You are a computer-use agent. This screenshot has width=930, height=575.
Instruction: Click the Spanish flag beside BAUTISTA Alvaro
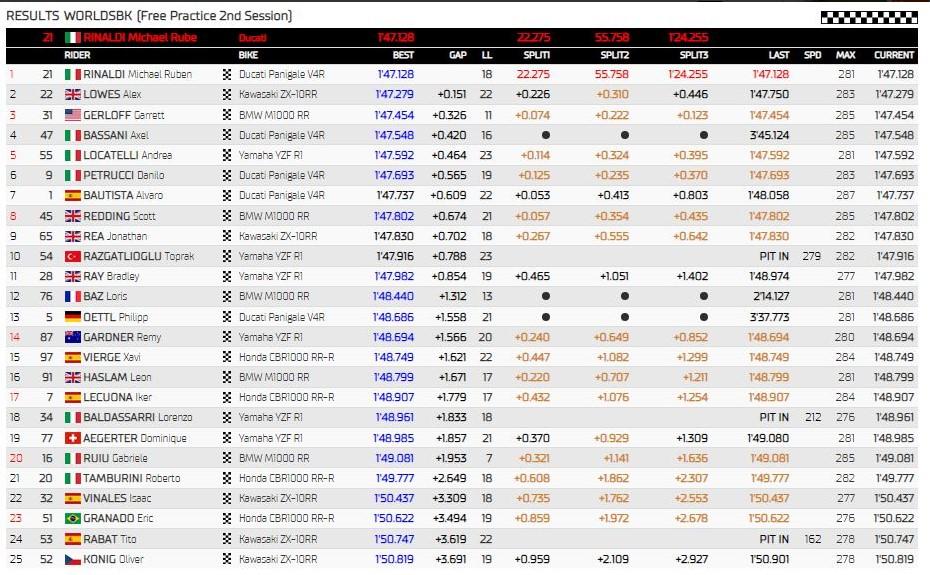coord(72,196)
